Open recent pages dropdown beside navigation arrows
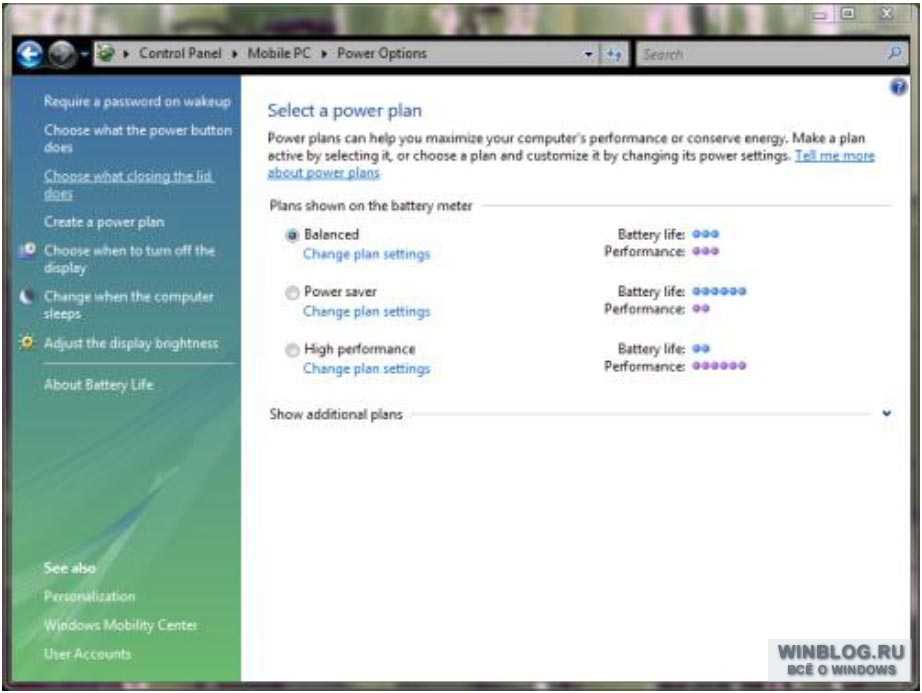 pos(84,55)
